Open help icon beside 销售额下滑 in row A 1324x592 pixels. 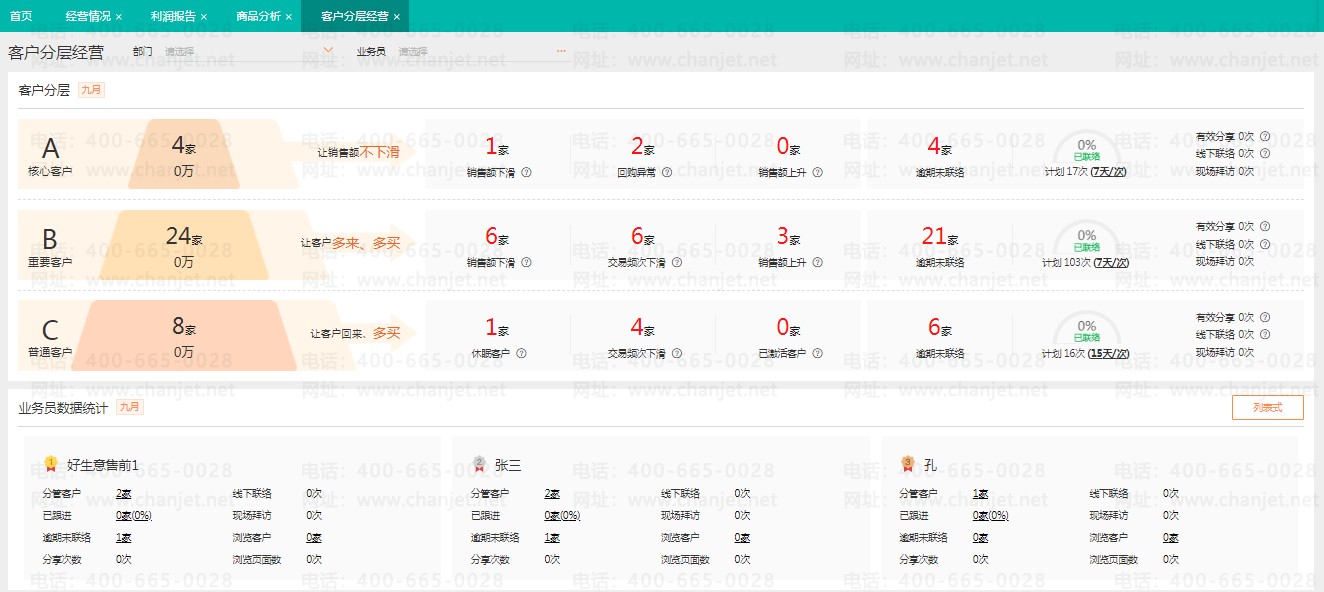pyautogui.click(x=526, y=172)
